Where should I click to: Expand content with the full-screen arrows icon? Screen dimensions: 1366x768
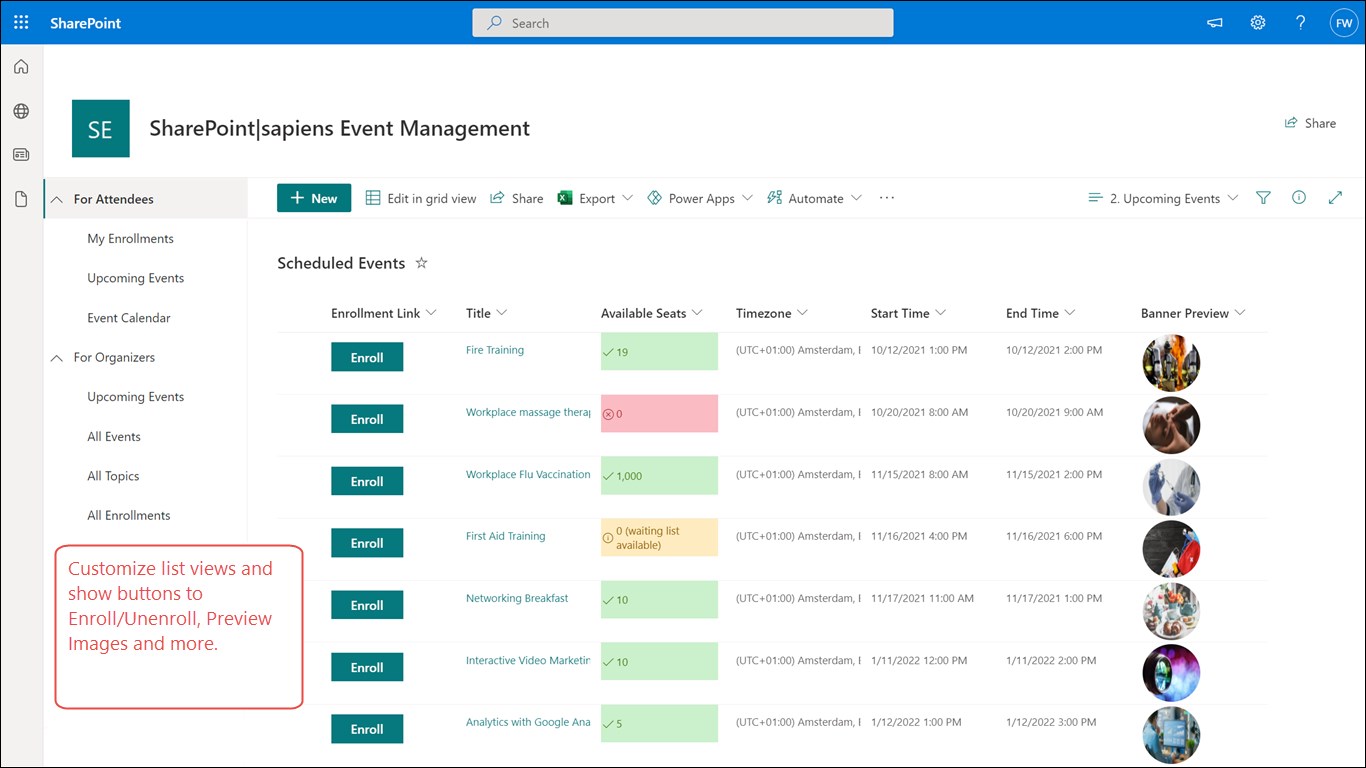click(1335, 198)
